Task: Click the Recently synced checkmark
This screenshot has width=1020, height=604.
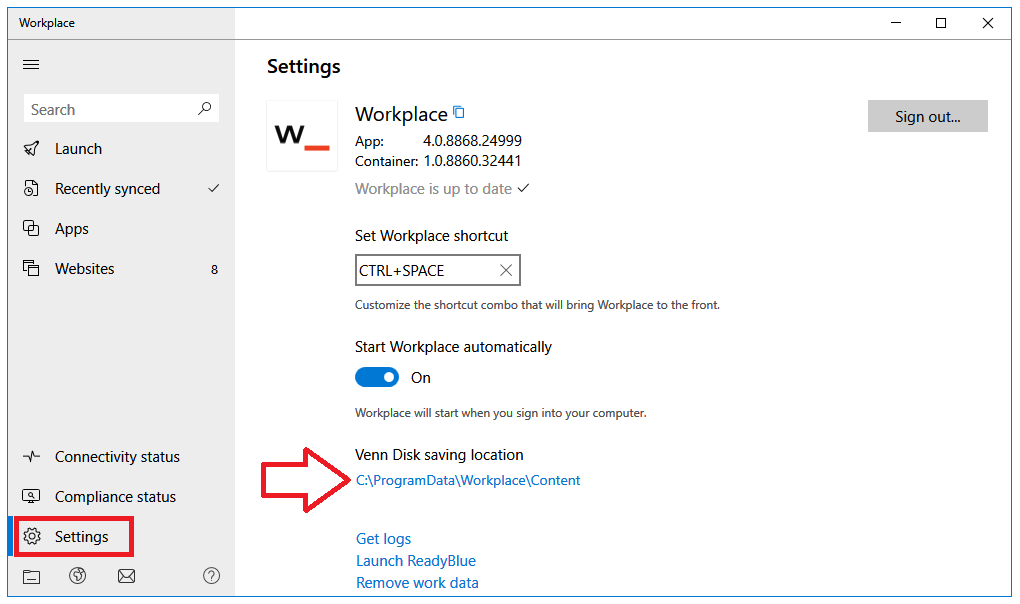Action: point(213,189)
